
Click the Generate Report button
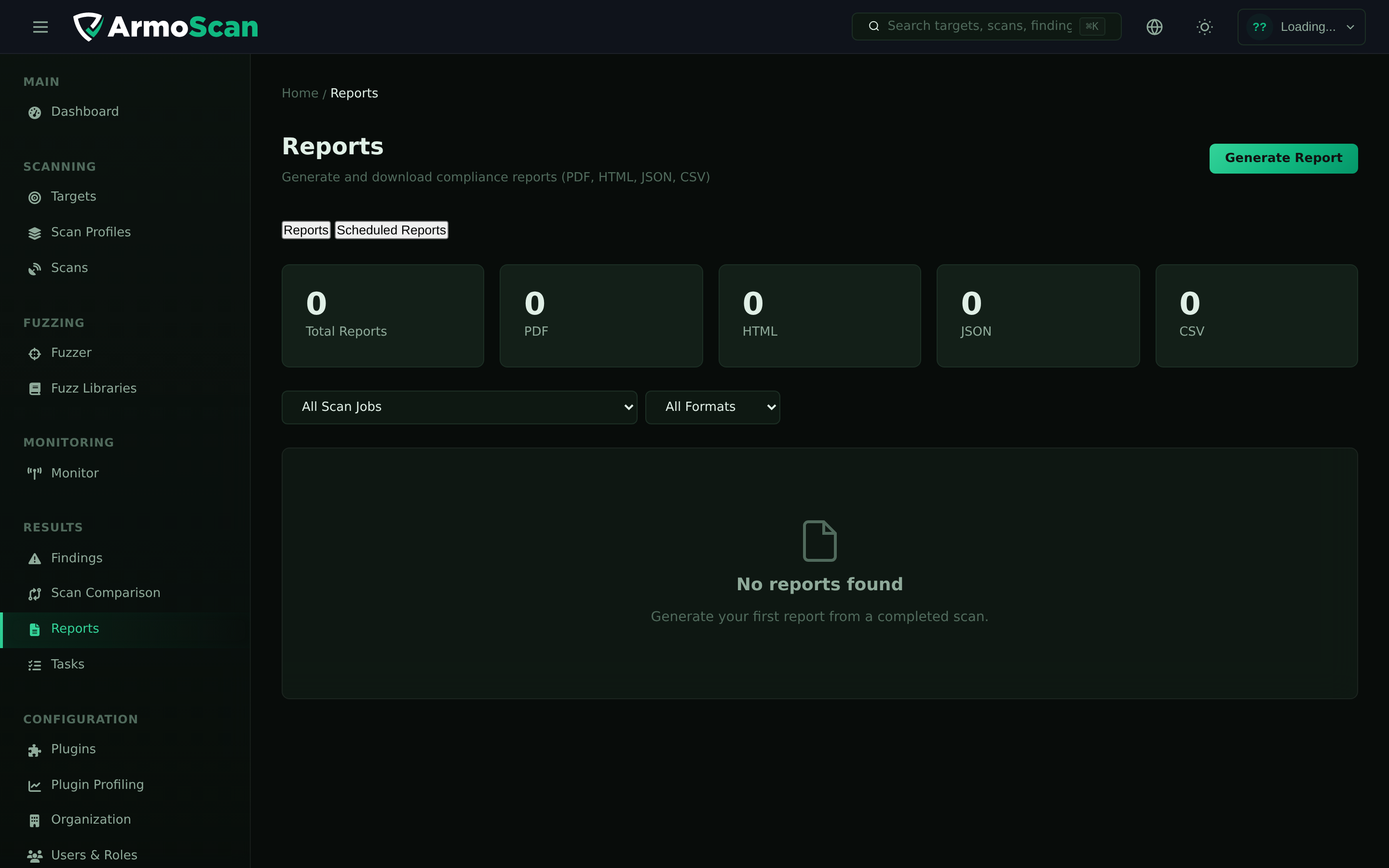(x=1283, y=158)
